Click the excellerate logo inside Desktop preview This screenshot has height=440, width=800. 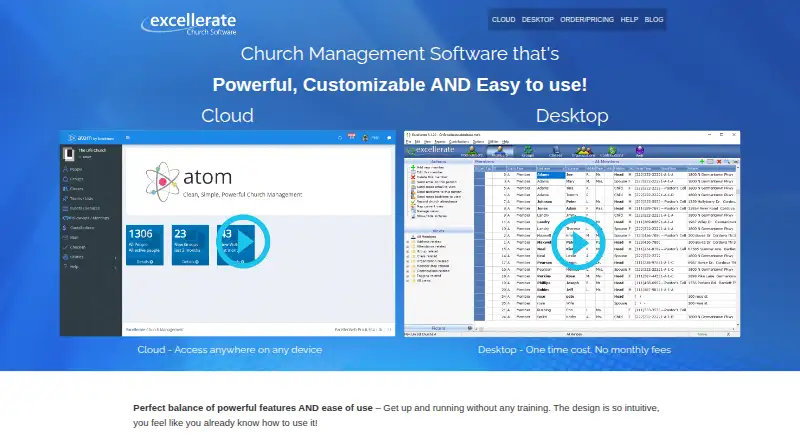click(430, 150)
